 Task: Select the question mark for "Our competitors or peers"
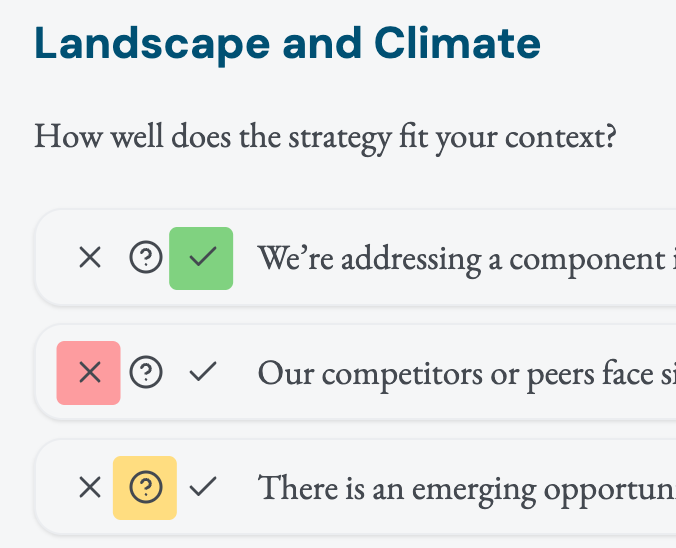[x=146, y=373]
